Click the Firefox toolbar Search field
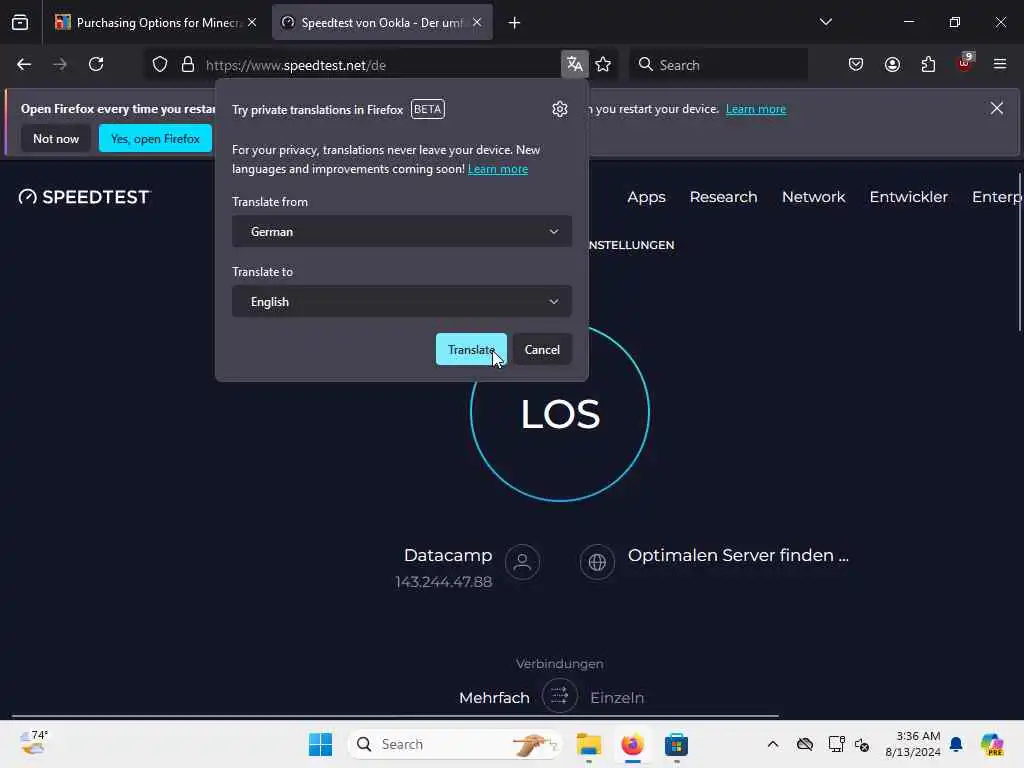 point(718,65)
